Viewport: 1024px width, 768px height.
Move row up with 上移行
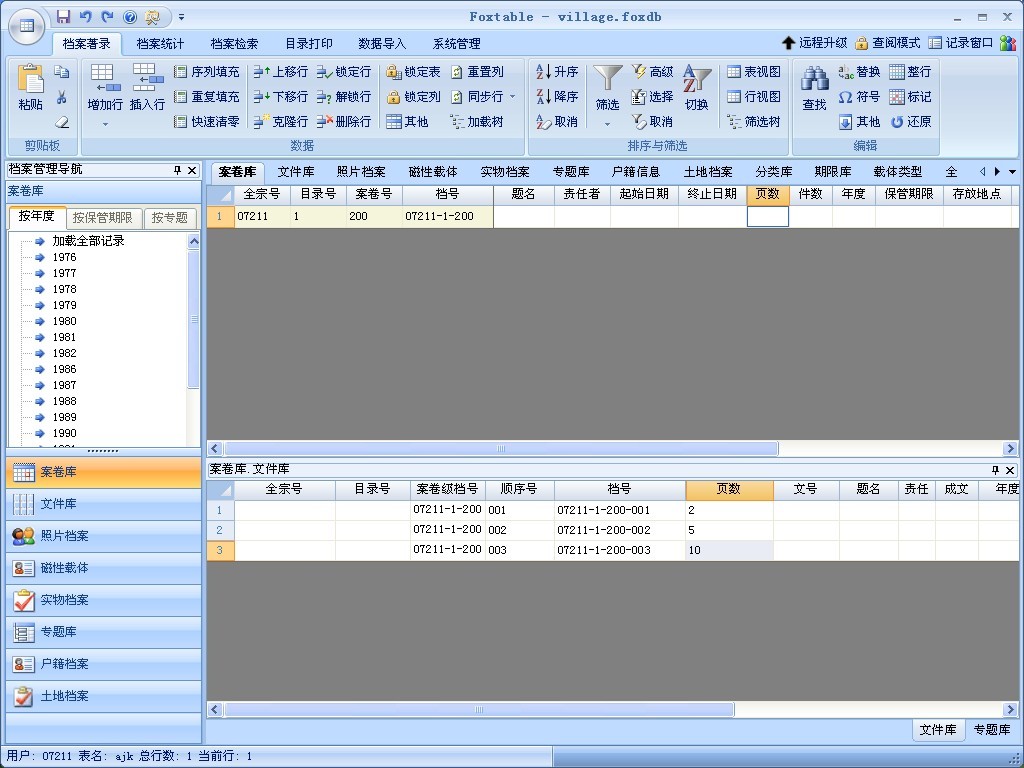pos(280,72)
